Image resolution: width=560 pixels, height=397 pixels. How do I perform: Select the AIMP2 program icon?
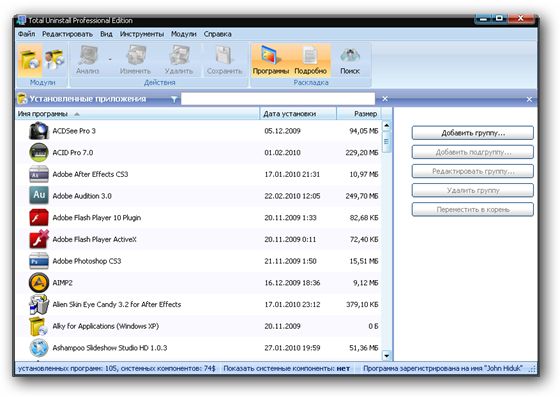click(39, 282)
